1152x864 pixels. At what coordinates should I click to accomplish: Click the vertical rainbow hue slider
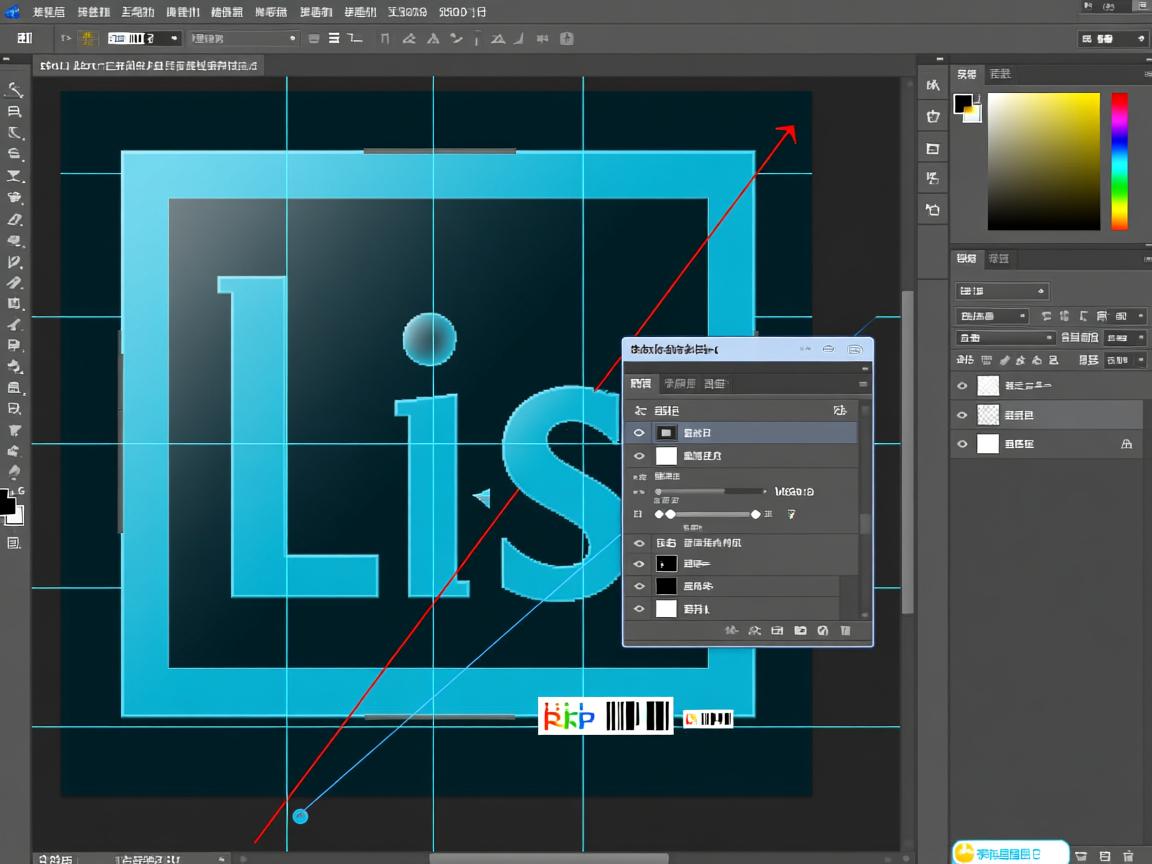pos(1119,160)
